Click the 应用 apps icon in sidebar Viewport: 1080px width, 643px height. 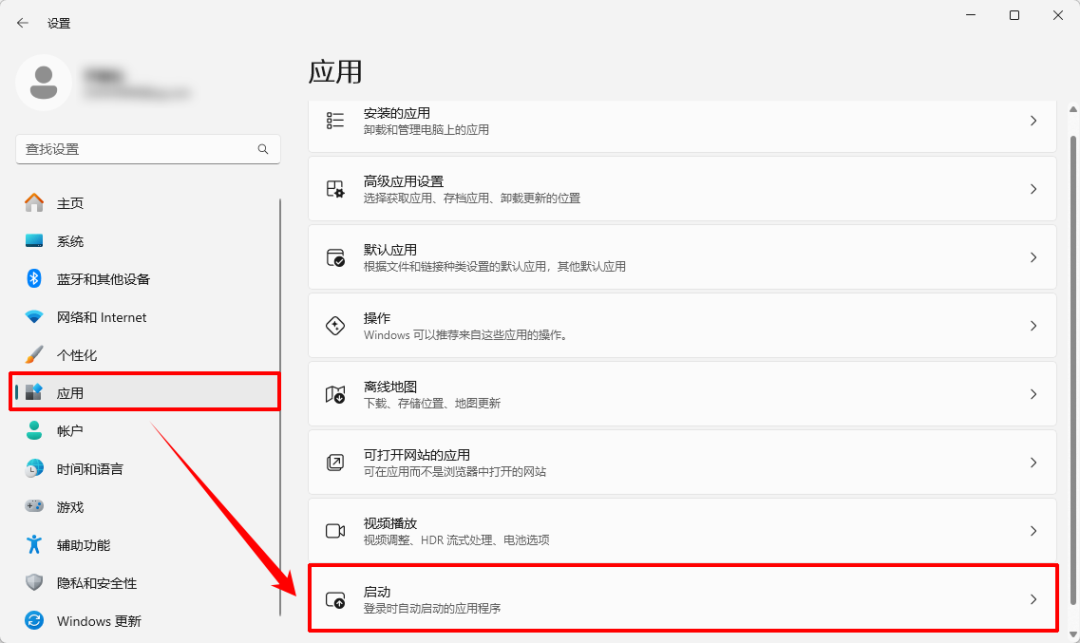click(34, 392)
